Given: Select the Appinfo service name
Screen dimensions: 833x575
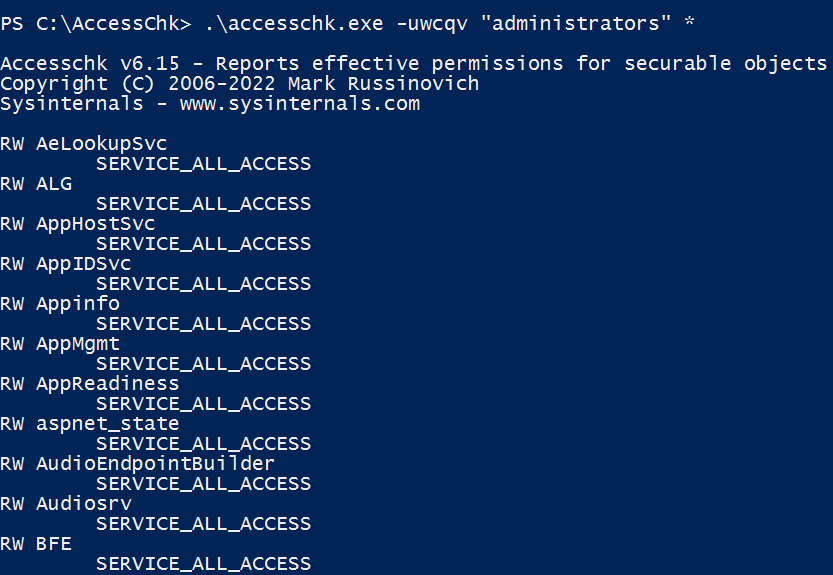Looking at the screenshot, I should [78, 304].
